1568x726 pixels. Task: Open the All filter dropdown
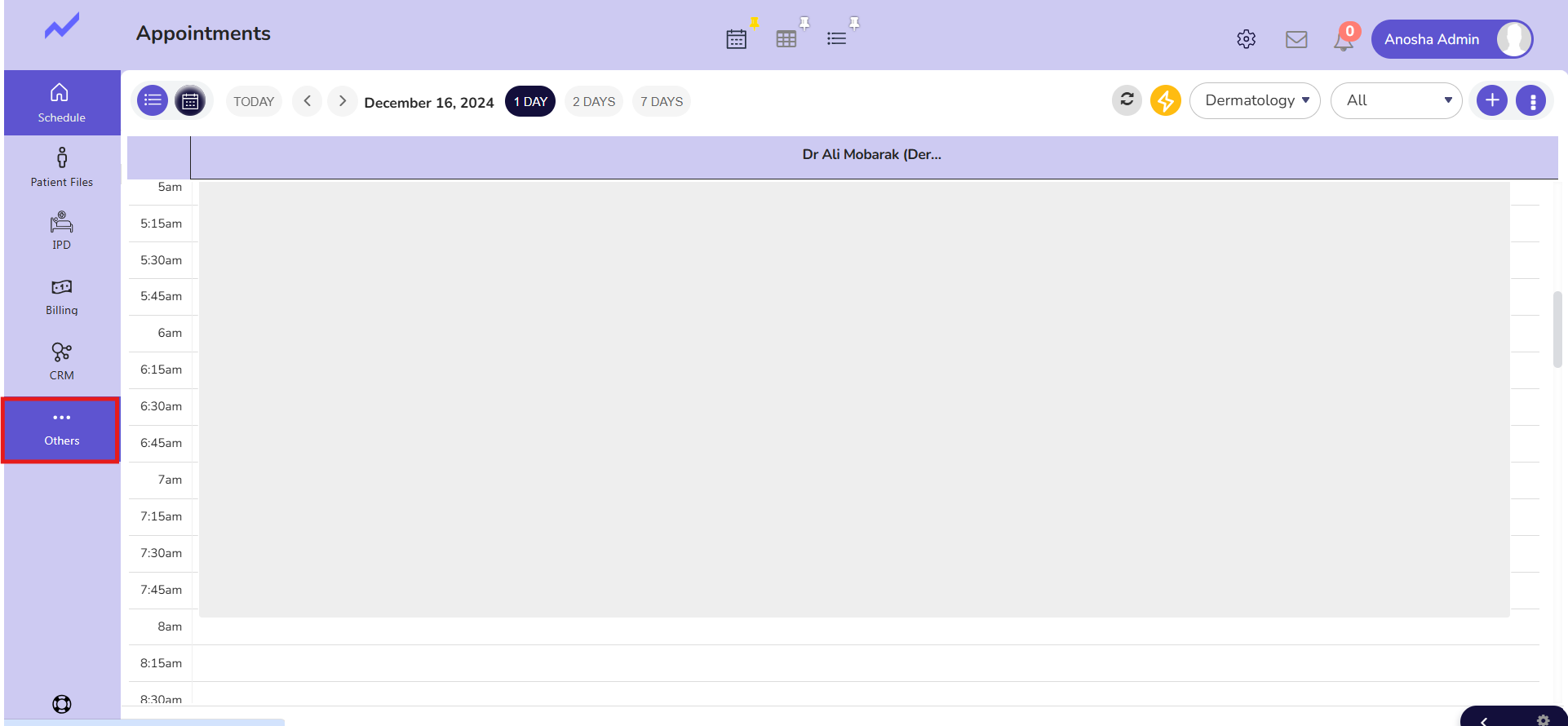pyautogui.click(x=1396, y=100)
